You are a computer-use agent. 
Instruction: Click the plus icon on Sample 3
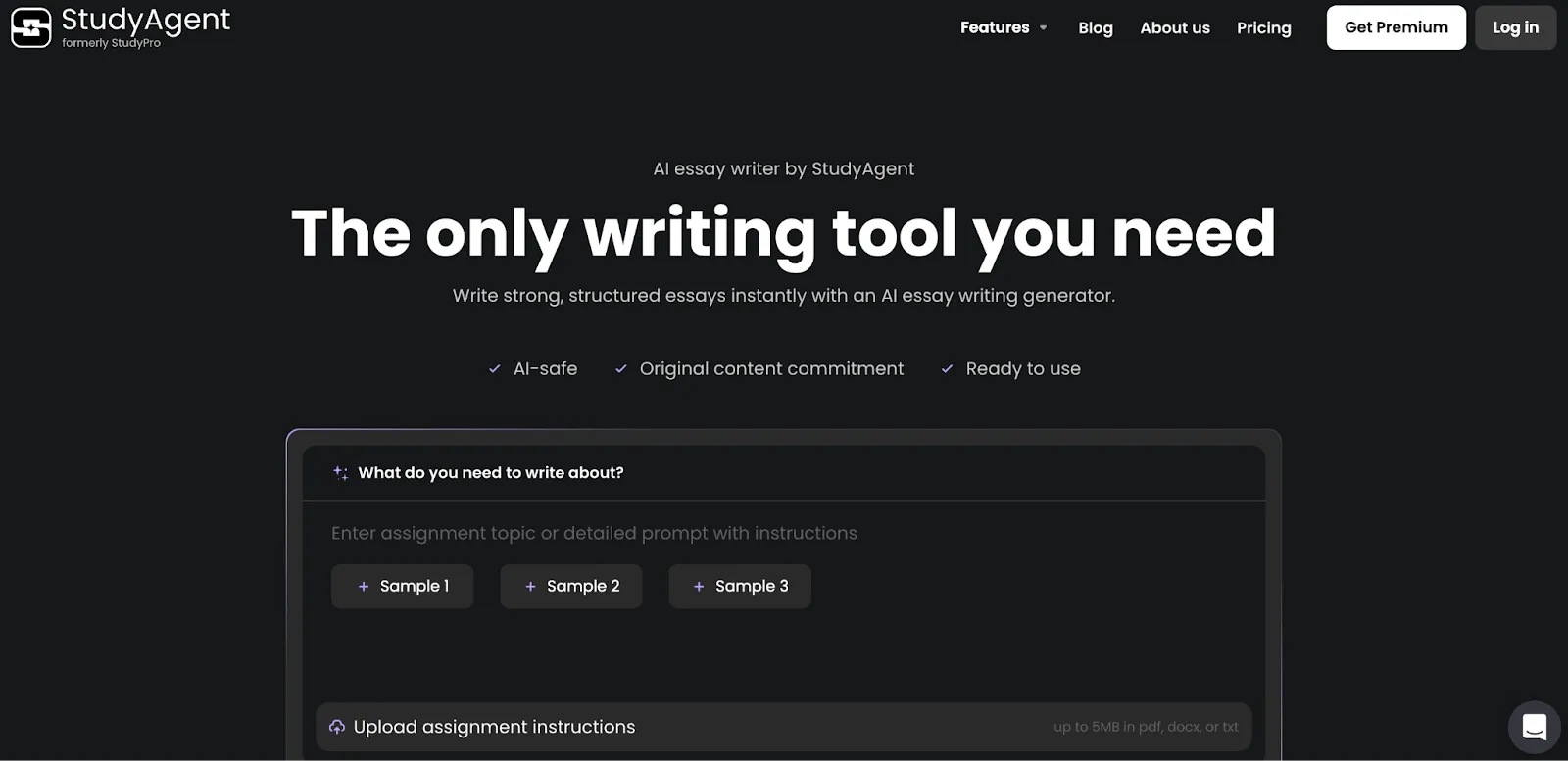[x=699, y=586]
